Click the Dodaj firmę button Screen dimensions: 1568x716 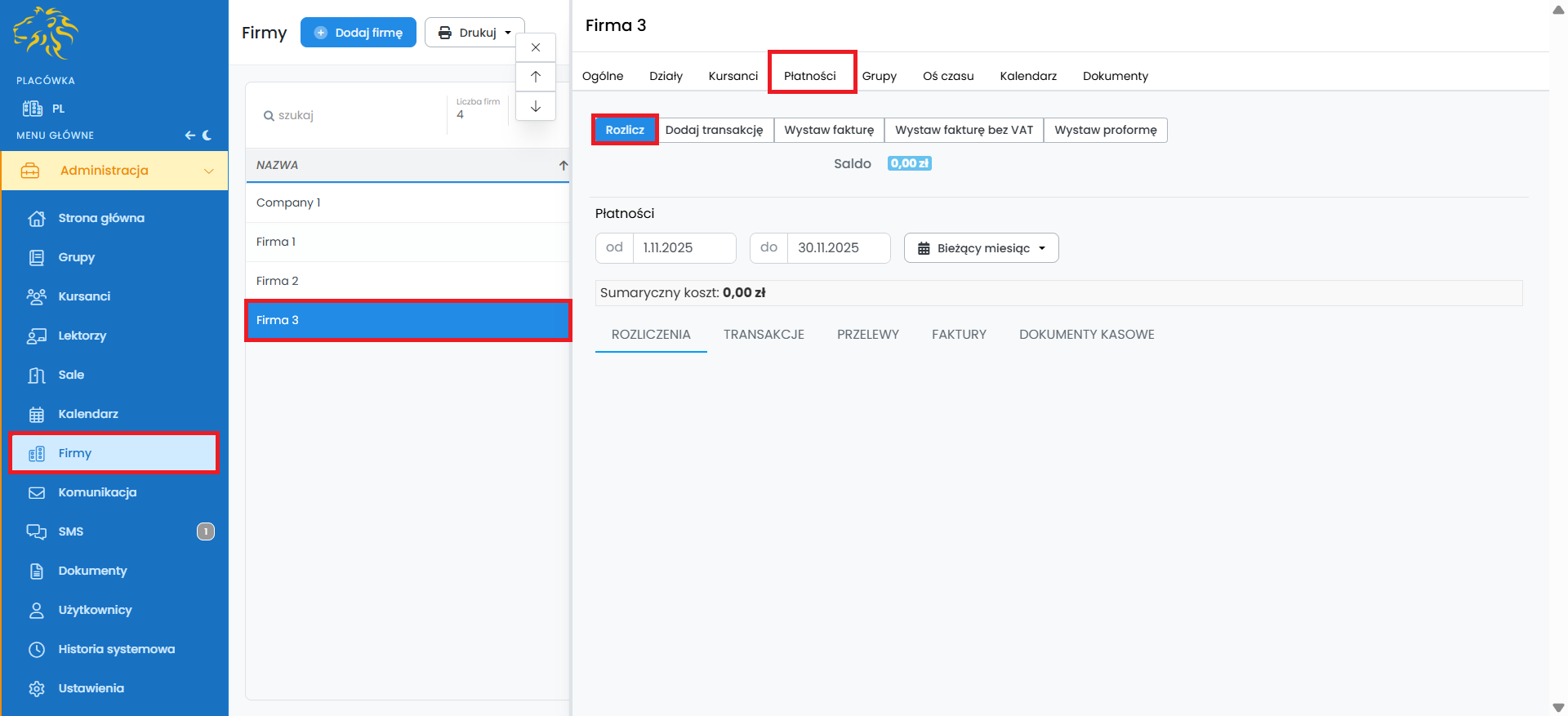pos(359,33)
